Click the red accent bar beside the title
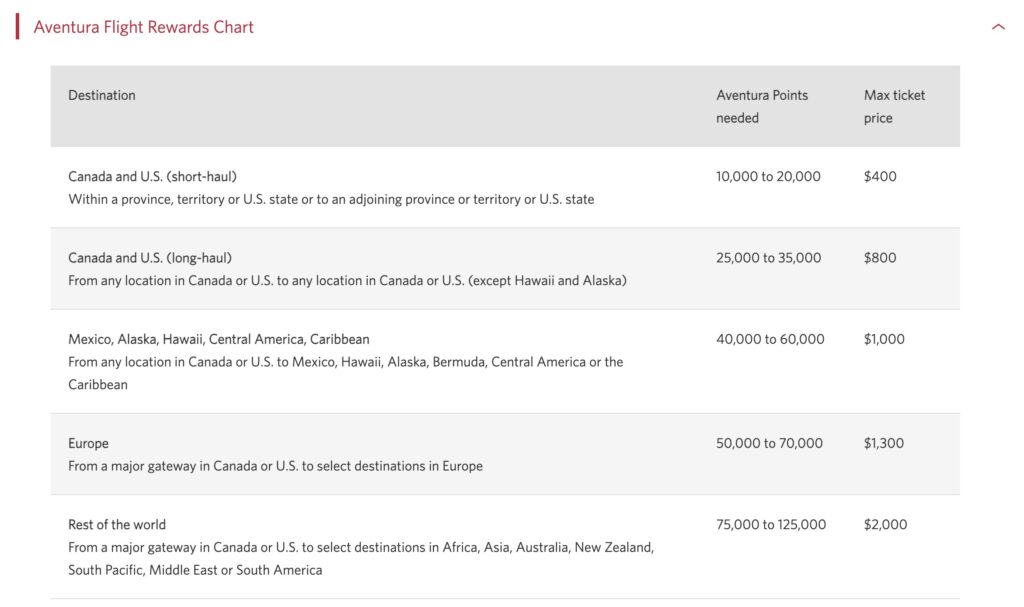 [17, 28]
